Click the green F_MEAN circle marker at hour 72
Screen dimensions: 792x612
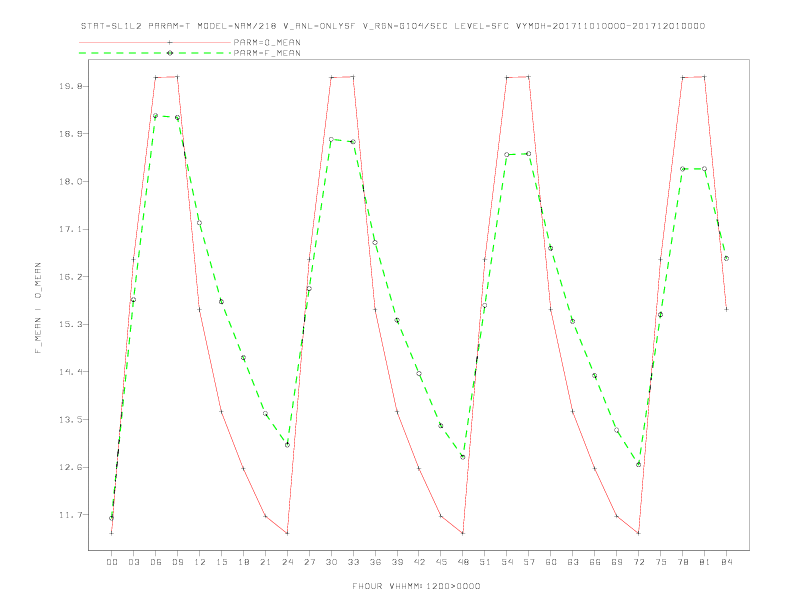click(638, 465)
